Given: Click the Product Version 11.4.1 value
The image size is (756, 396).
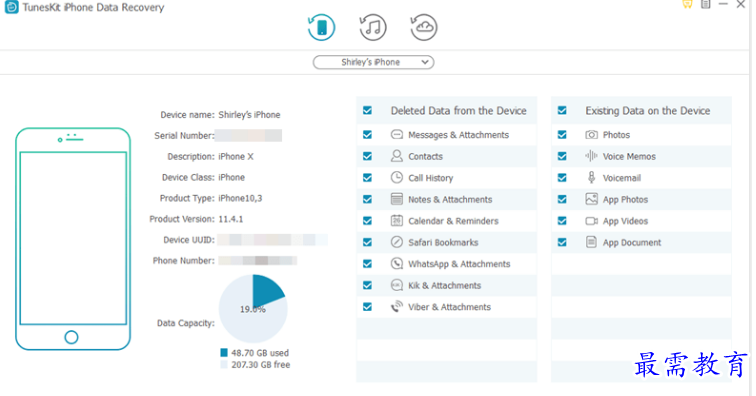Looking at the screenshot, I should coord(230,219).
